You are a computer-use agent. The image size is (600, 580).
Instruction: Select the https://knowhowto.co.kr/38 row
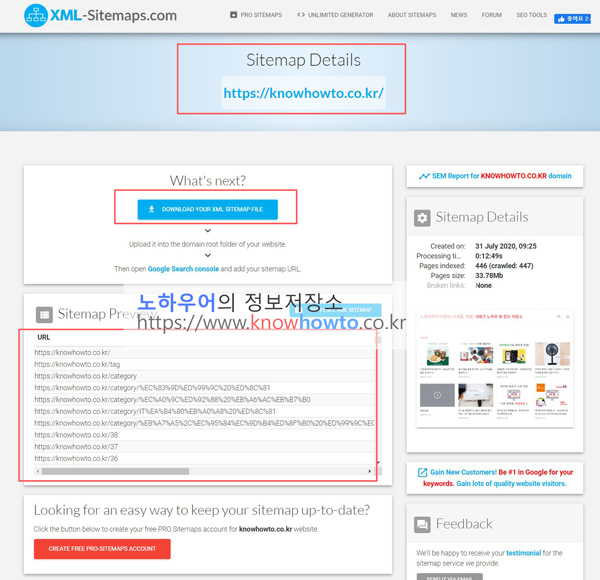coord(204,435)
